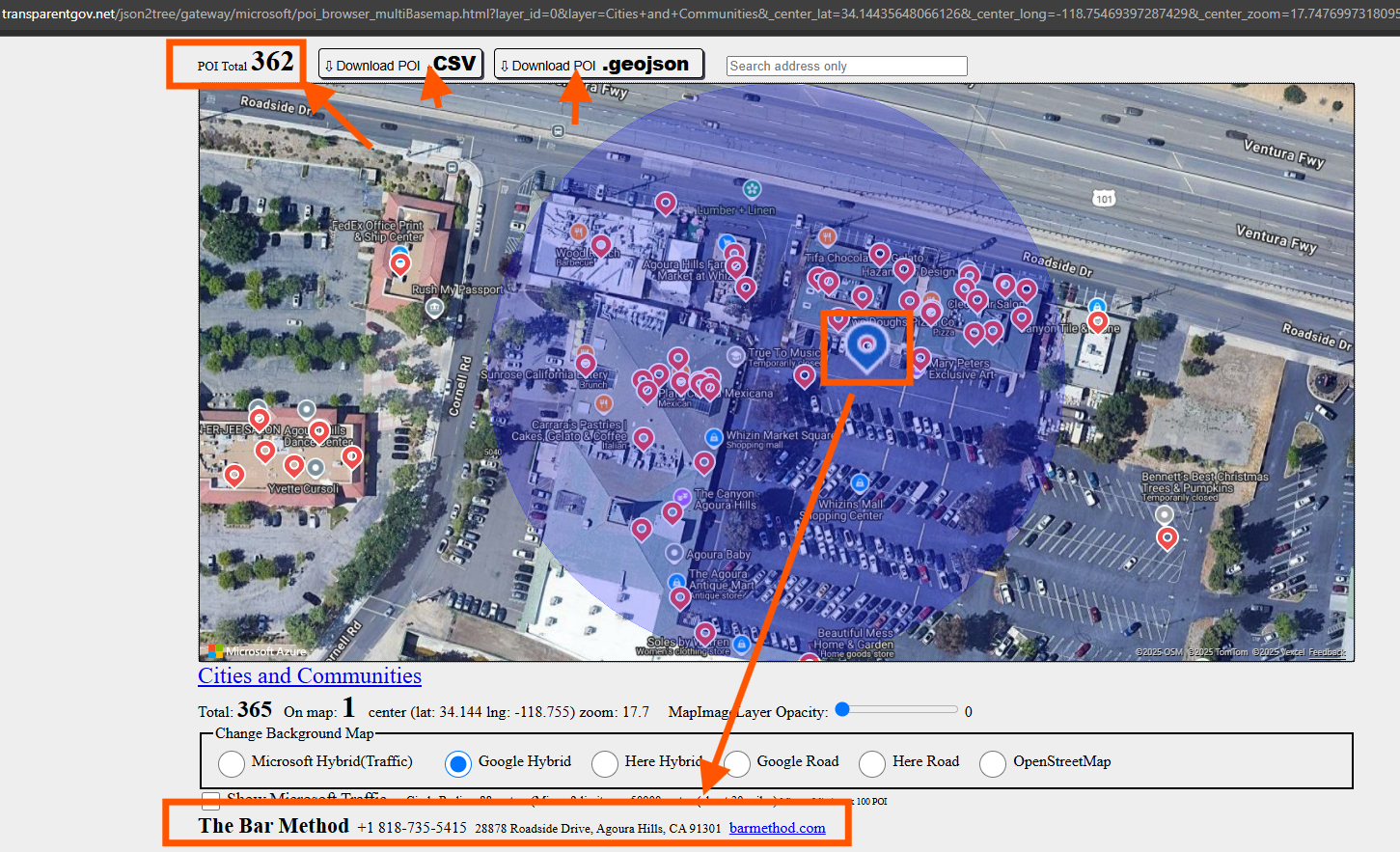
Task: Click the blue Whizins Mall shopping icon
Action: coord(860,482)
